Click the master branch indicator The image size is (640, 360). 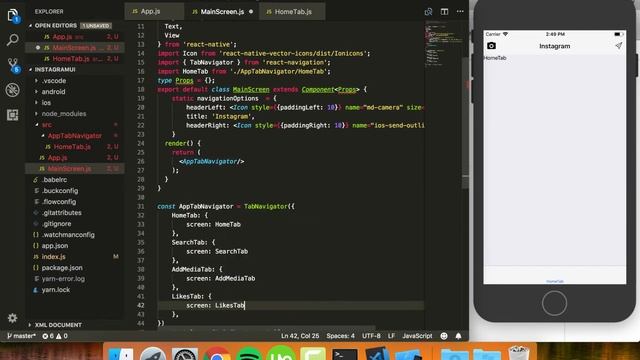21,336
